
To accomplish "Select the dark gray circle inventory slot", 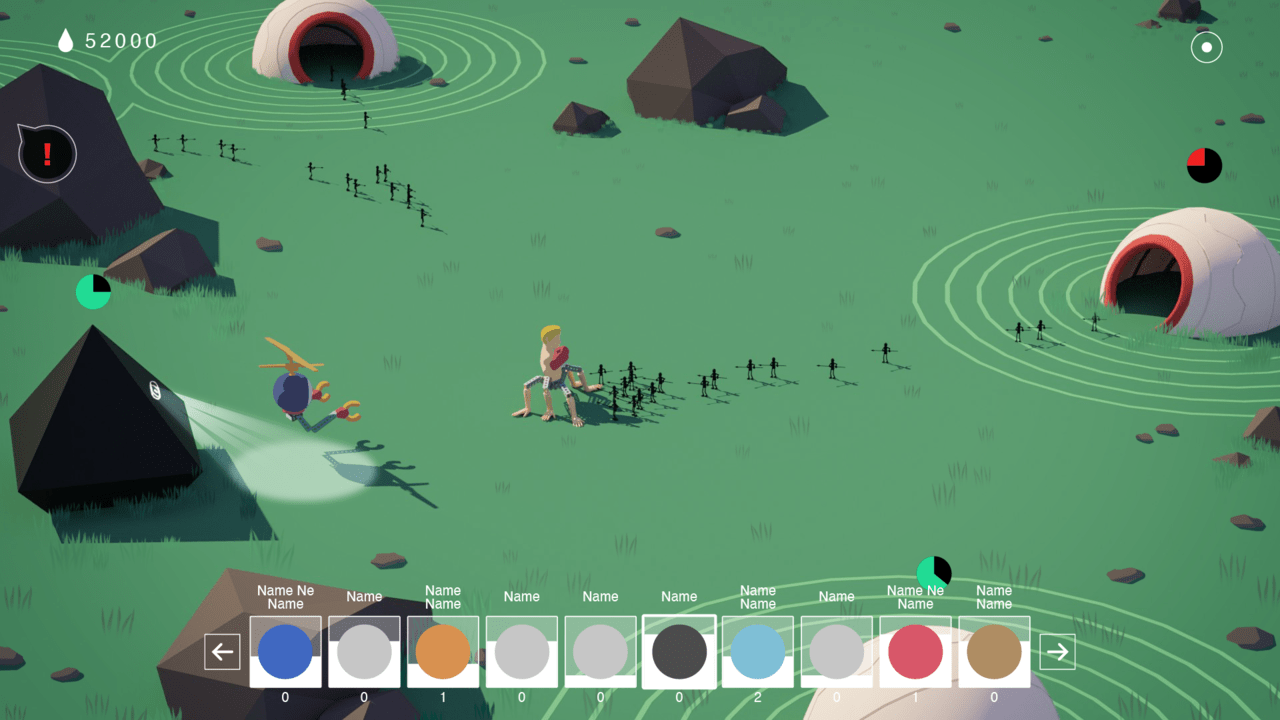I will coord(680,652).
